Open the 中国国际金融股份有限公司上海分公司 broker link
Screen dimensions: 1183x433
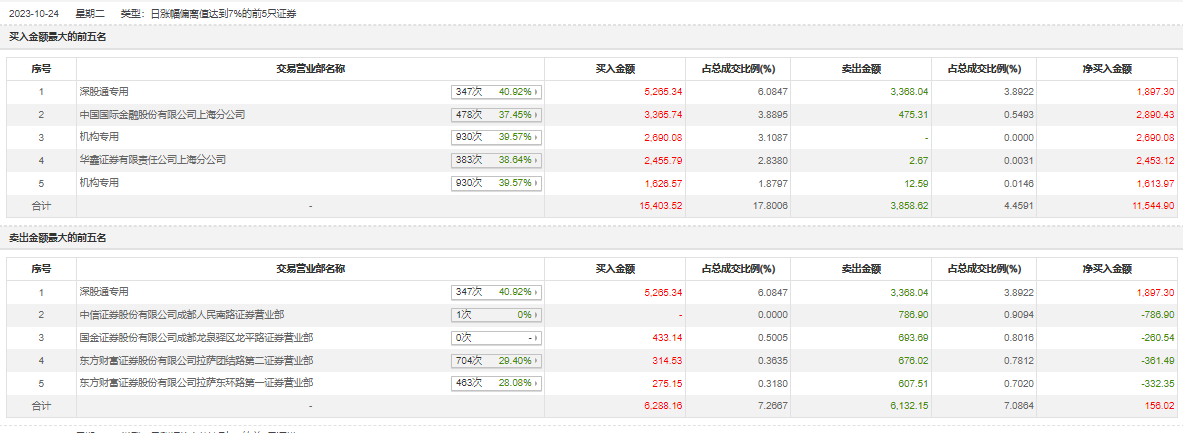click(x=162, y=115)
